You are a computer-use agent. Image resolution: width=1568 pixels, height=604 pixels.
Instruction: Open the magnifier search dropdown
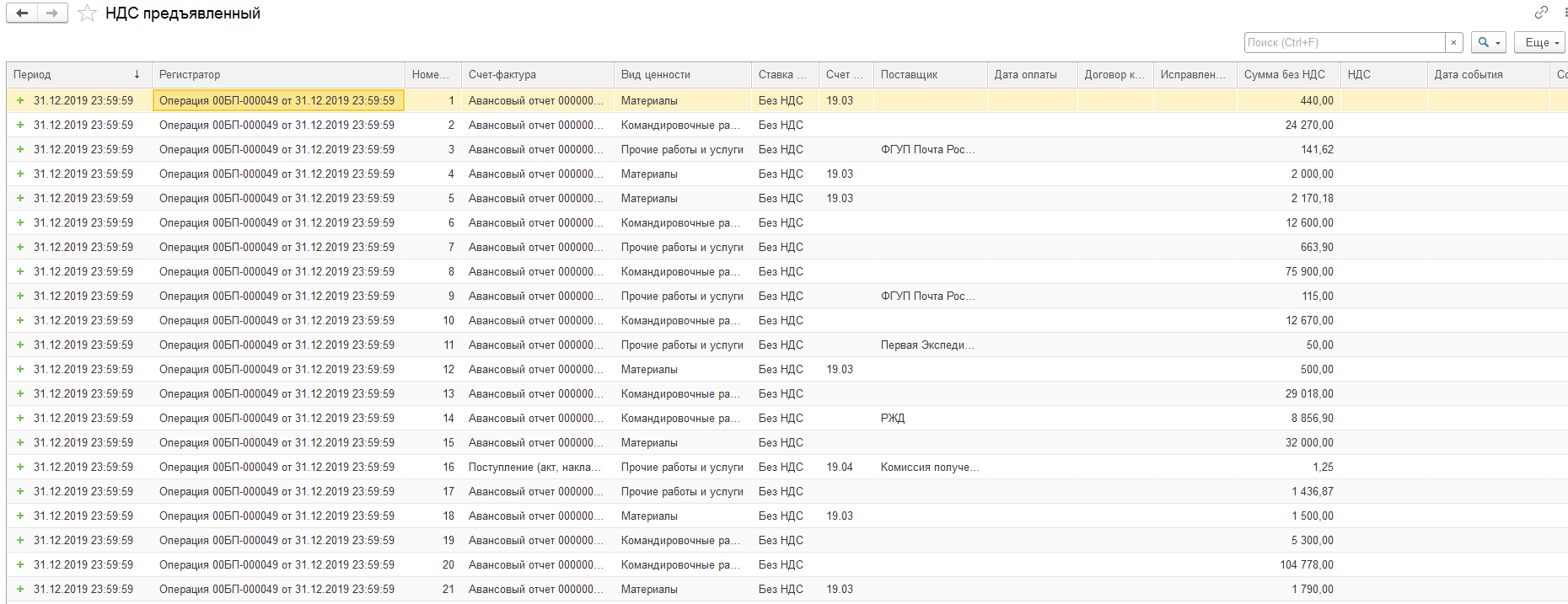click(x=1489, y=42)
